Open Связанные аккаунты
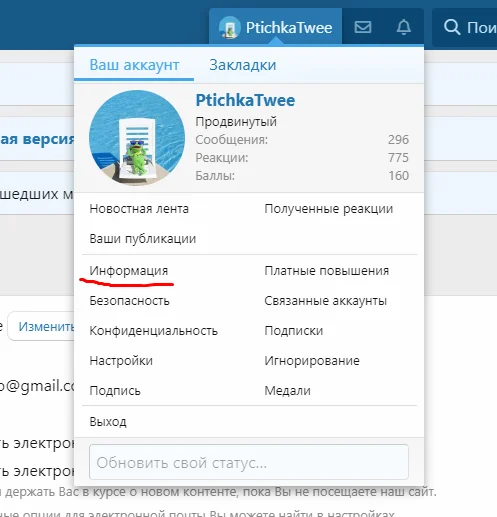 [x=326, y=301]
